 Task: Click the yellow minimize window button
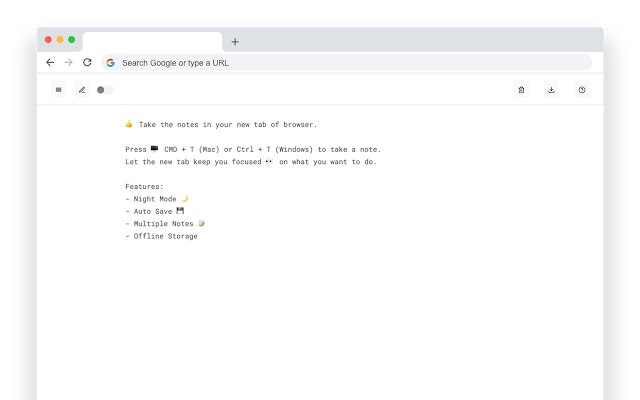click(x=60, y=40)
